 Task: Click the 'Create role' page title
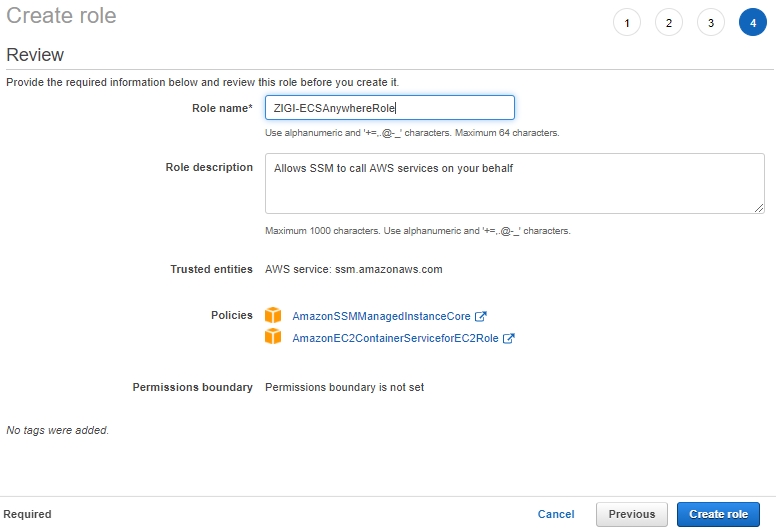[61, 15]
